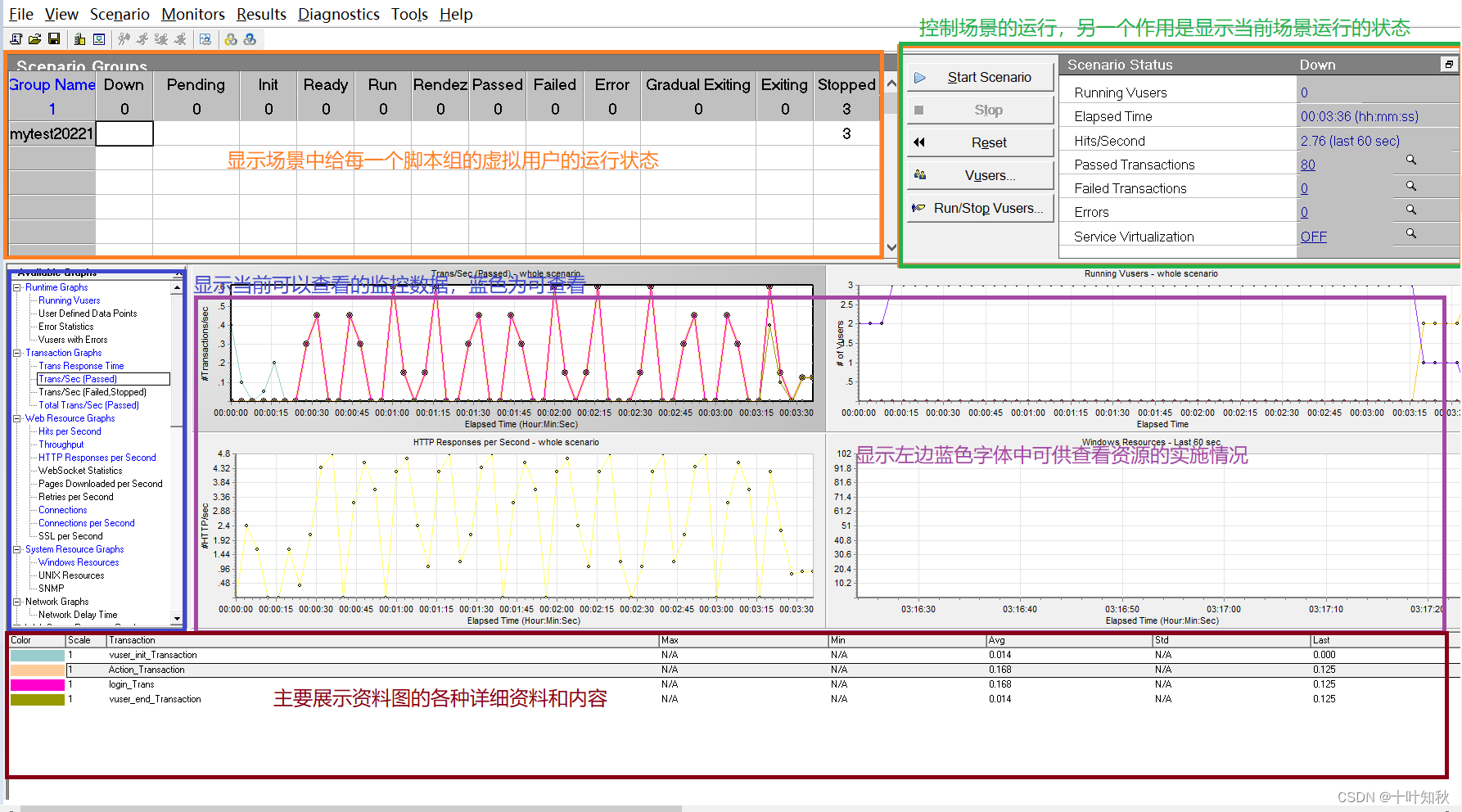Click color swatch for vuser_end_Transaction

pyautogui.click(x=38, y=699)
